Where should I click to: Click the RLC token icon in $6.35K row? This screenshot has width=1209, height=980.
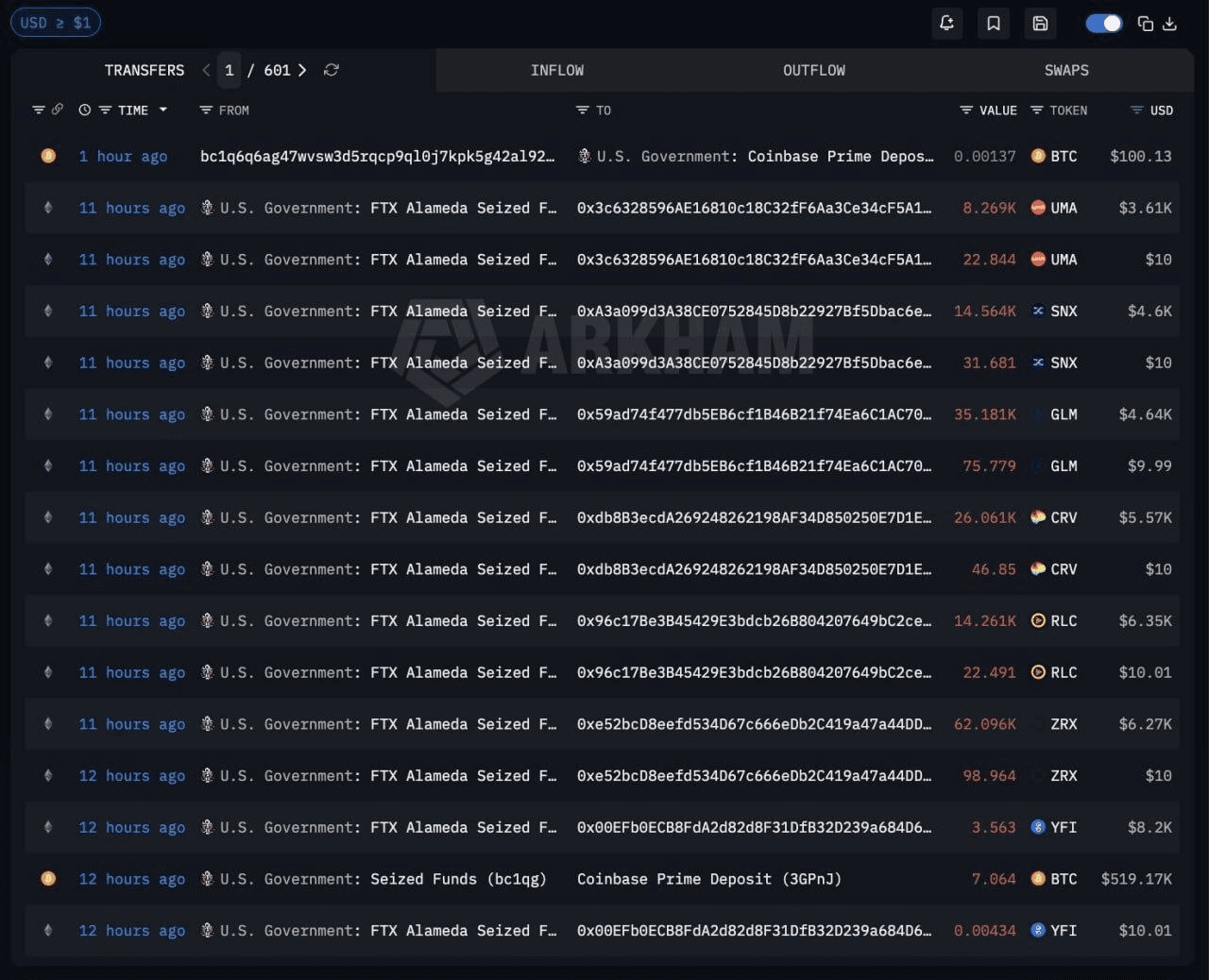(1038, 620)
